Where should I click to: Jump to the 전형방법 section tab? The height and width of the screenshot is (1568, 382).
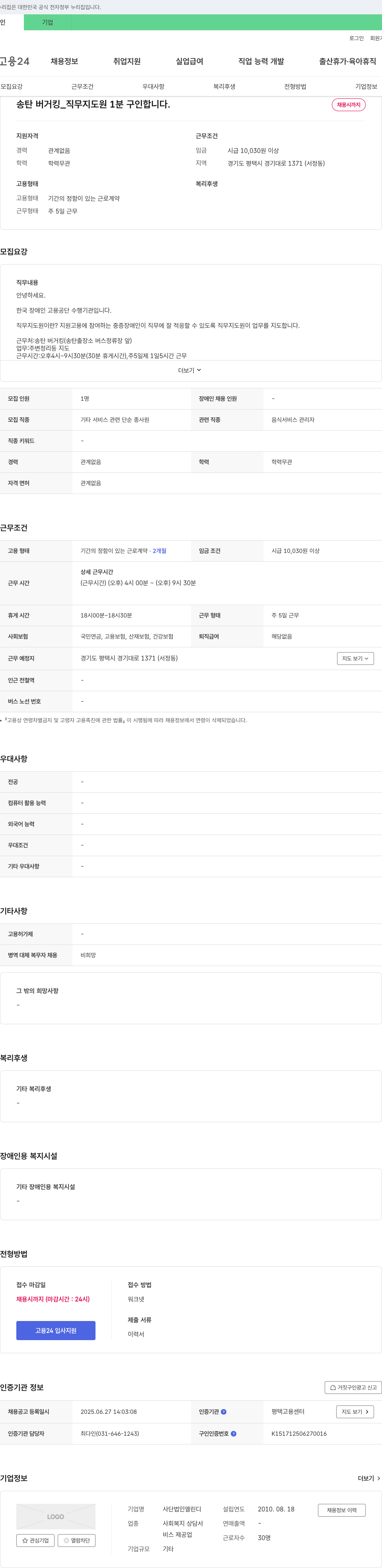tap(295, 86)
